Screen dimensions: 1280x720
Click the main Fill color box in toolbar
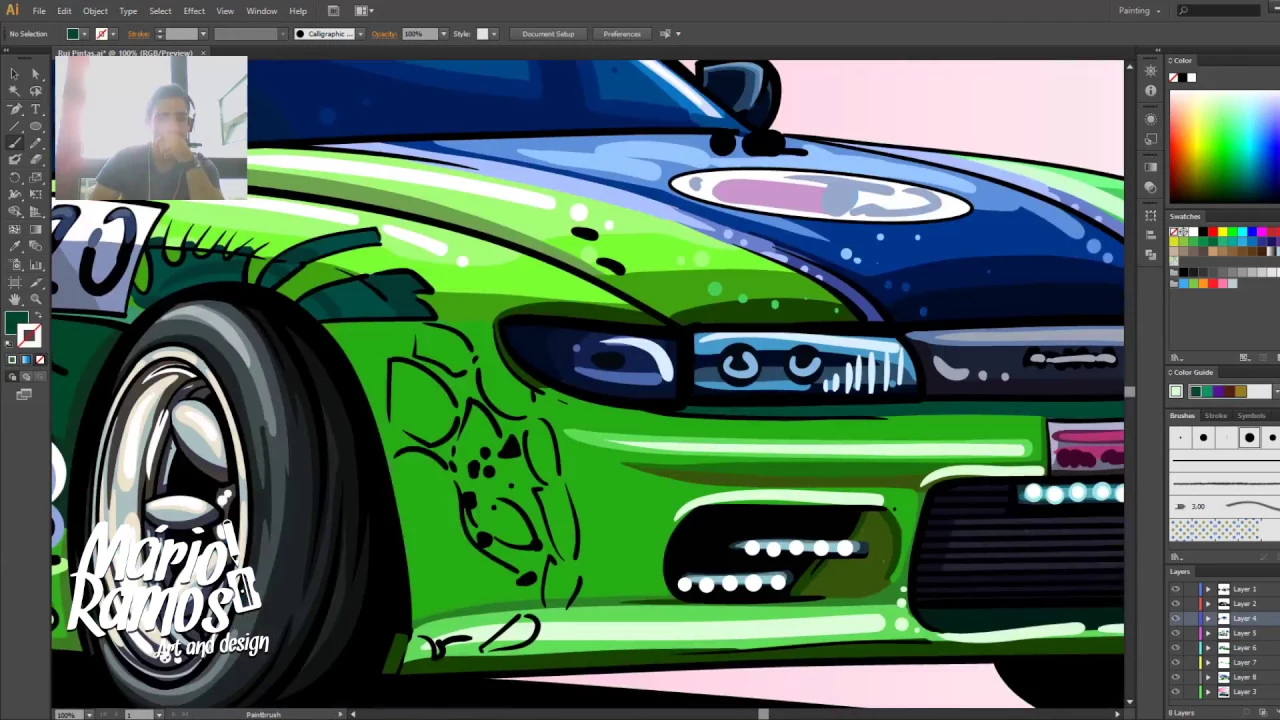point(16,324)
